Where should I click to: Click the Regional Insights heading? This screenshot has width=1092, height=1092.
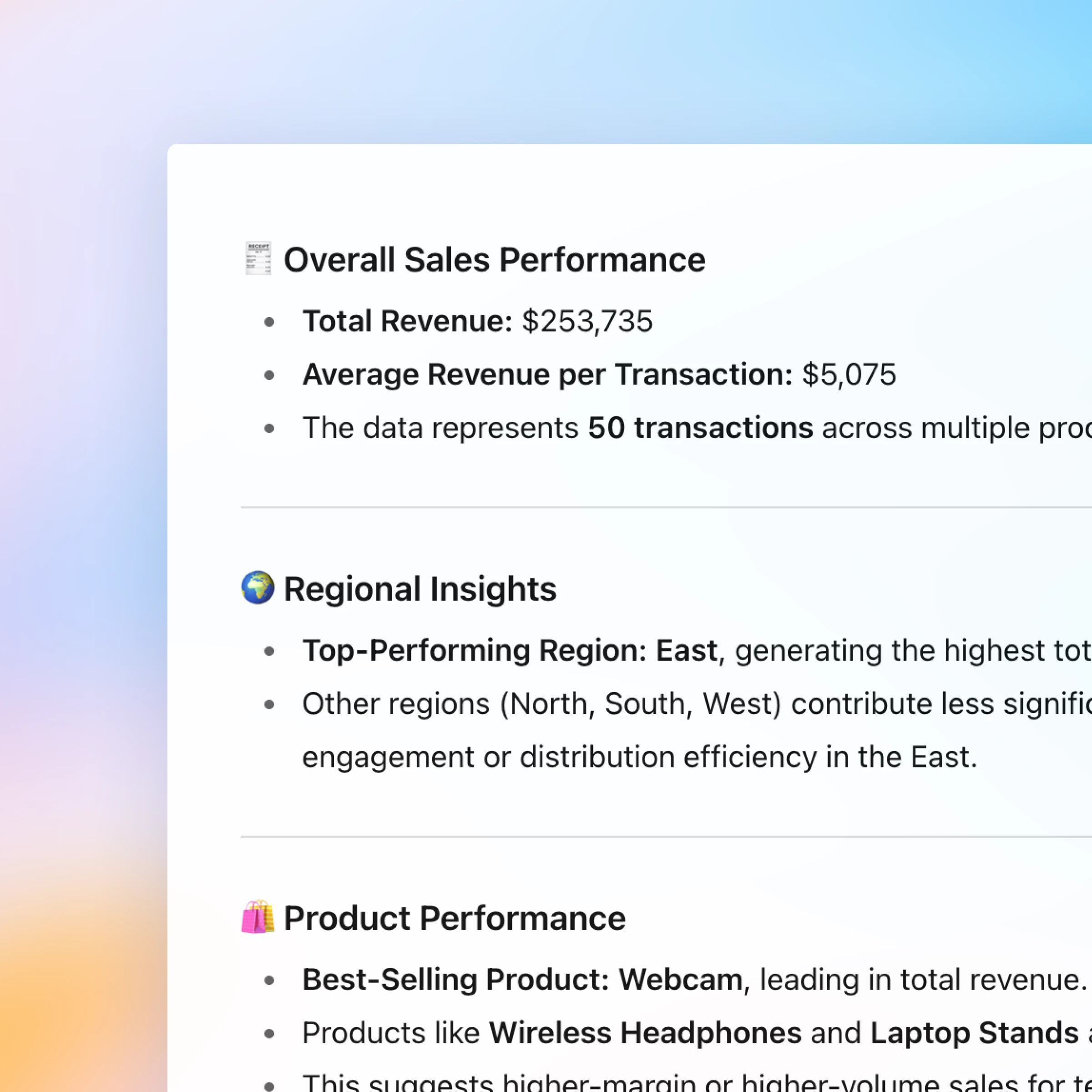coord(420,589)
